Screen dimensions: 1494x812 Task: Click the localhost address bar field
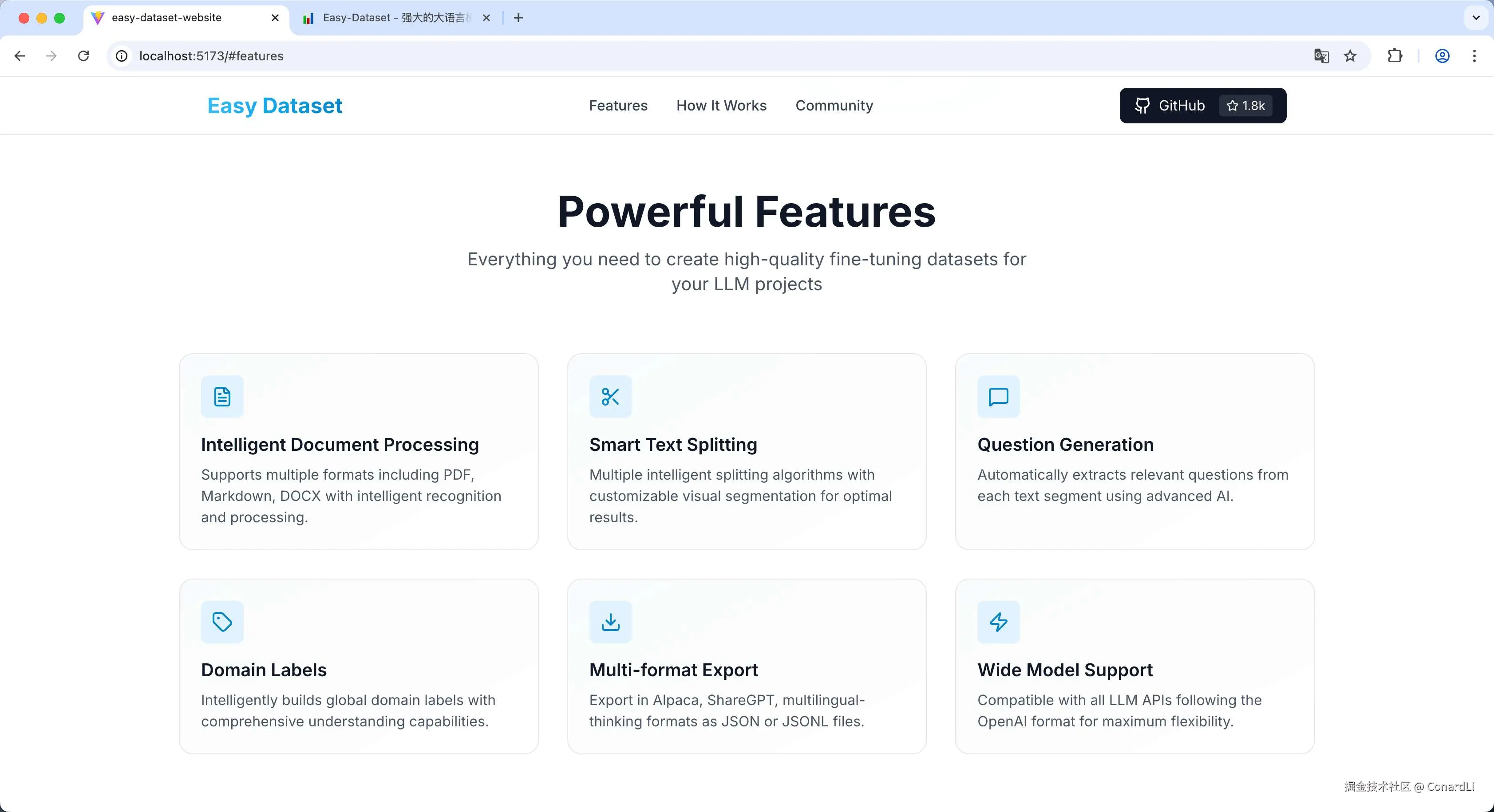click(x=696, y=55)
